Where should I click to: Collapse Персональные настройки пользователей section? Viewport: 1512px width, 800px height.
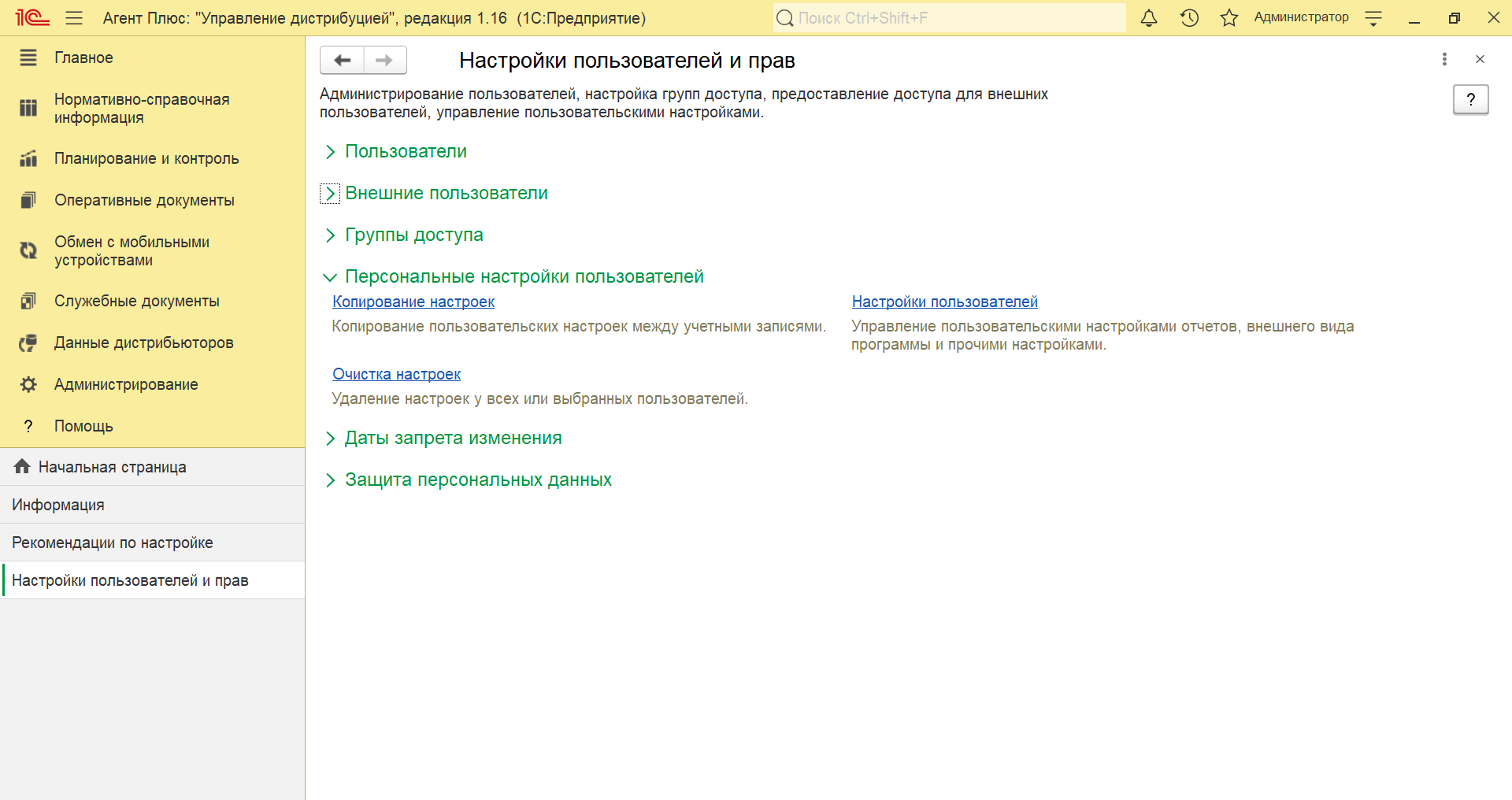point(330,277)
